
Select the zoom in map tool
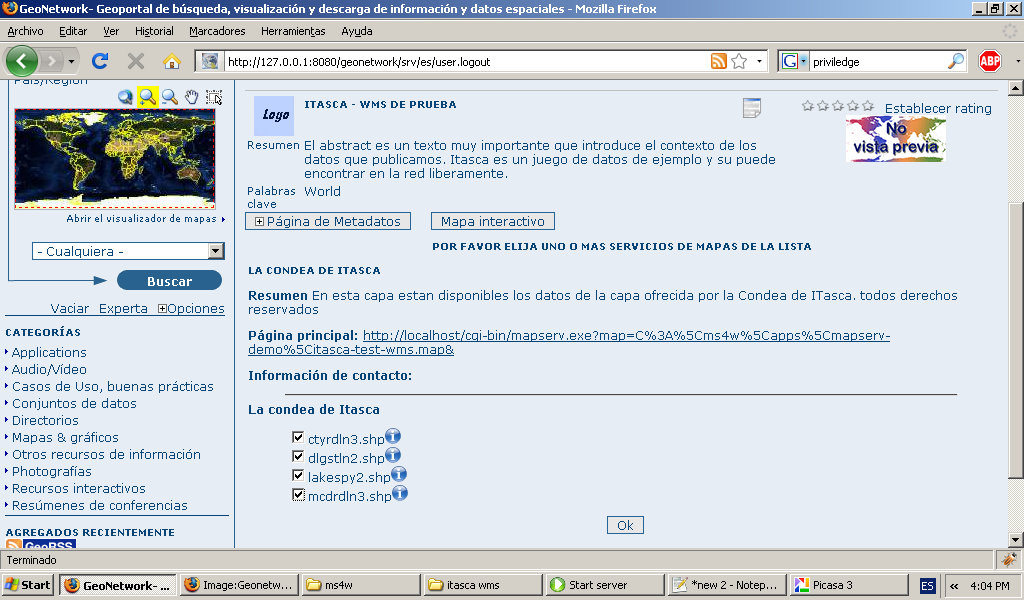pyautogui.click(x=148, y=97)
